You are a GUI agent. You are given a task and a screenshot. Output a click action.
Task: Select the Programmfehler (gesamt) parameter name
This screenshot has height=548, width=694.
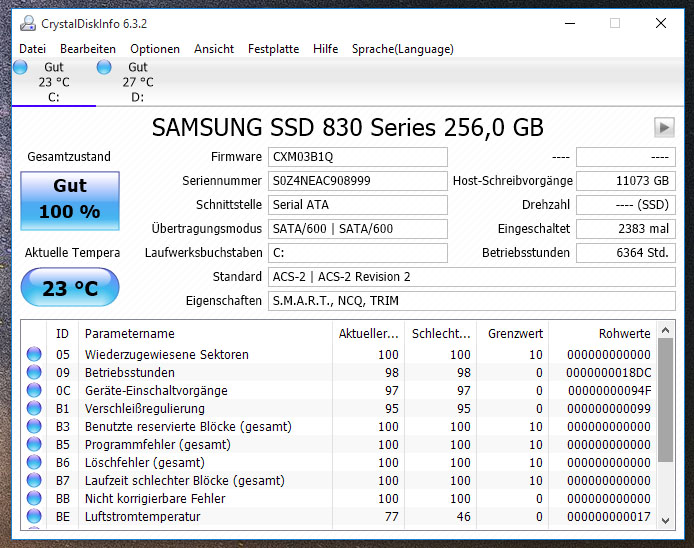(158, 444)
